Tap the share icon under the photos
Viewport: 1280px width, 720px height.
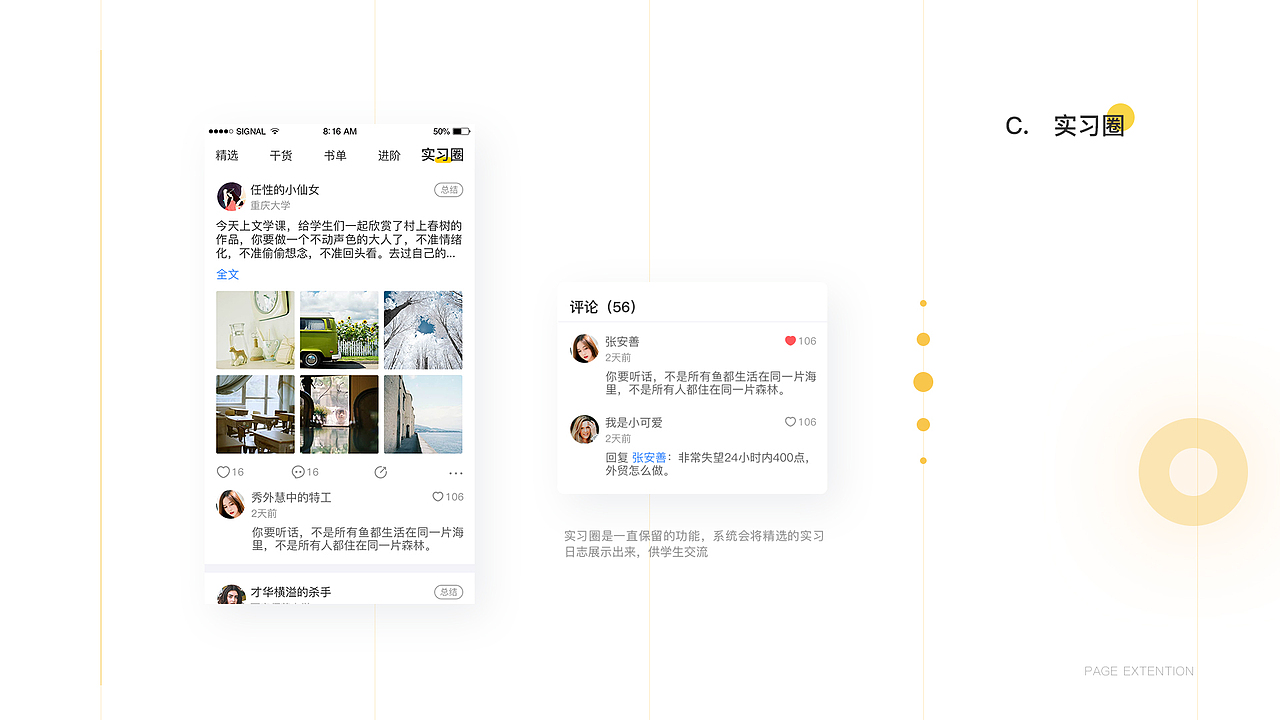380,472
